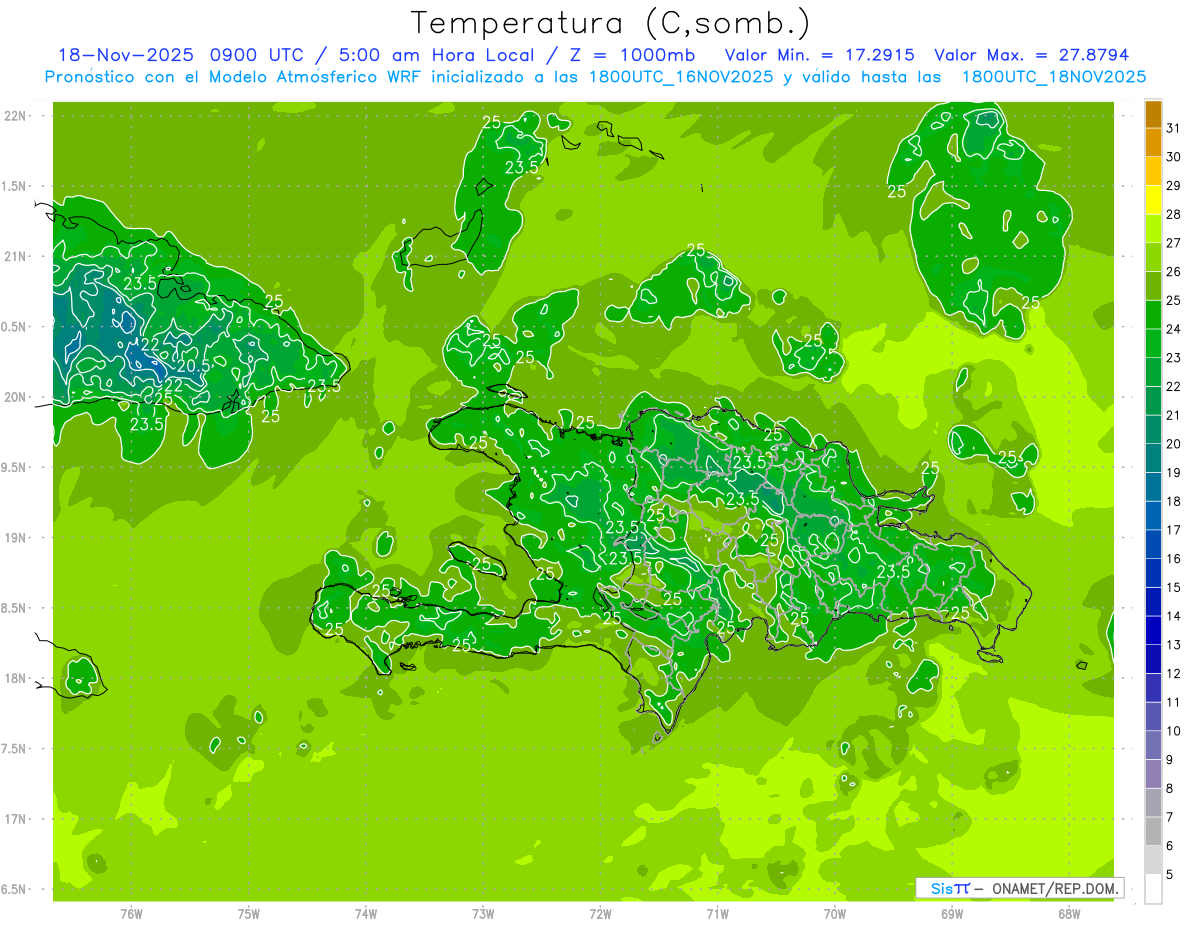
Task: Click the '26' label on the color scale
Action: pos(1174,271)
